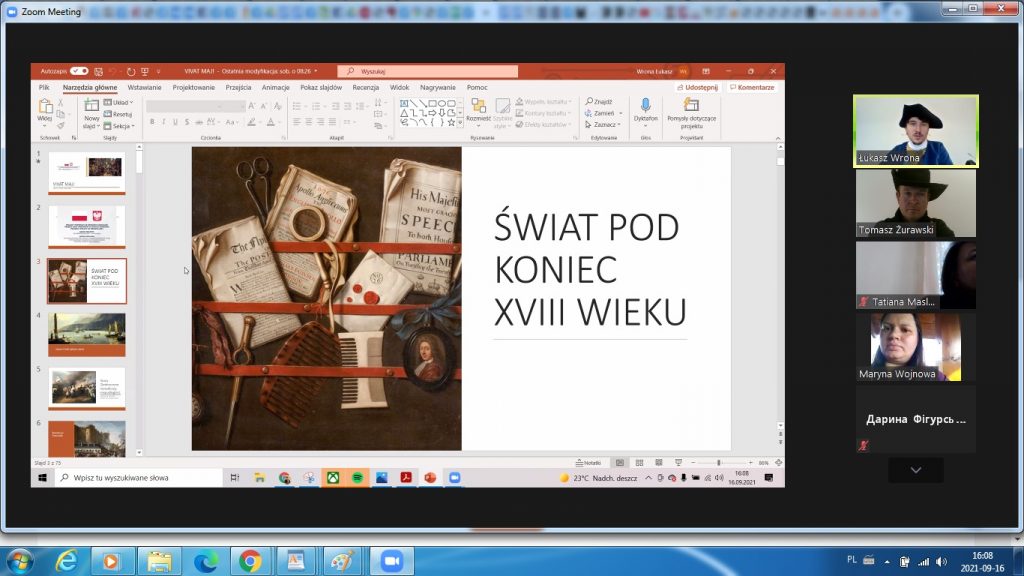
Task: Click the Wklej paste icon
Action: 46,106
